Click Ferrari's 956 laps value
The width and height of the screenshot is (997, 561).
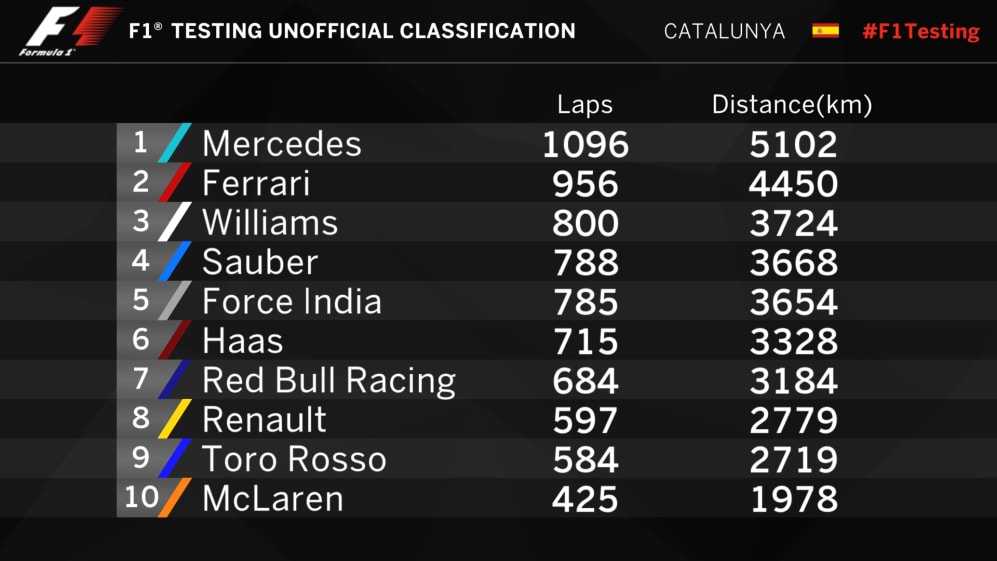point(585,184)
